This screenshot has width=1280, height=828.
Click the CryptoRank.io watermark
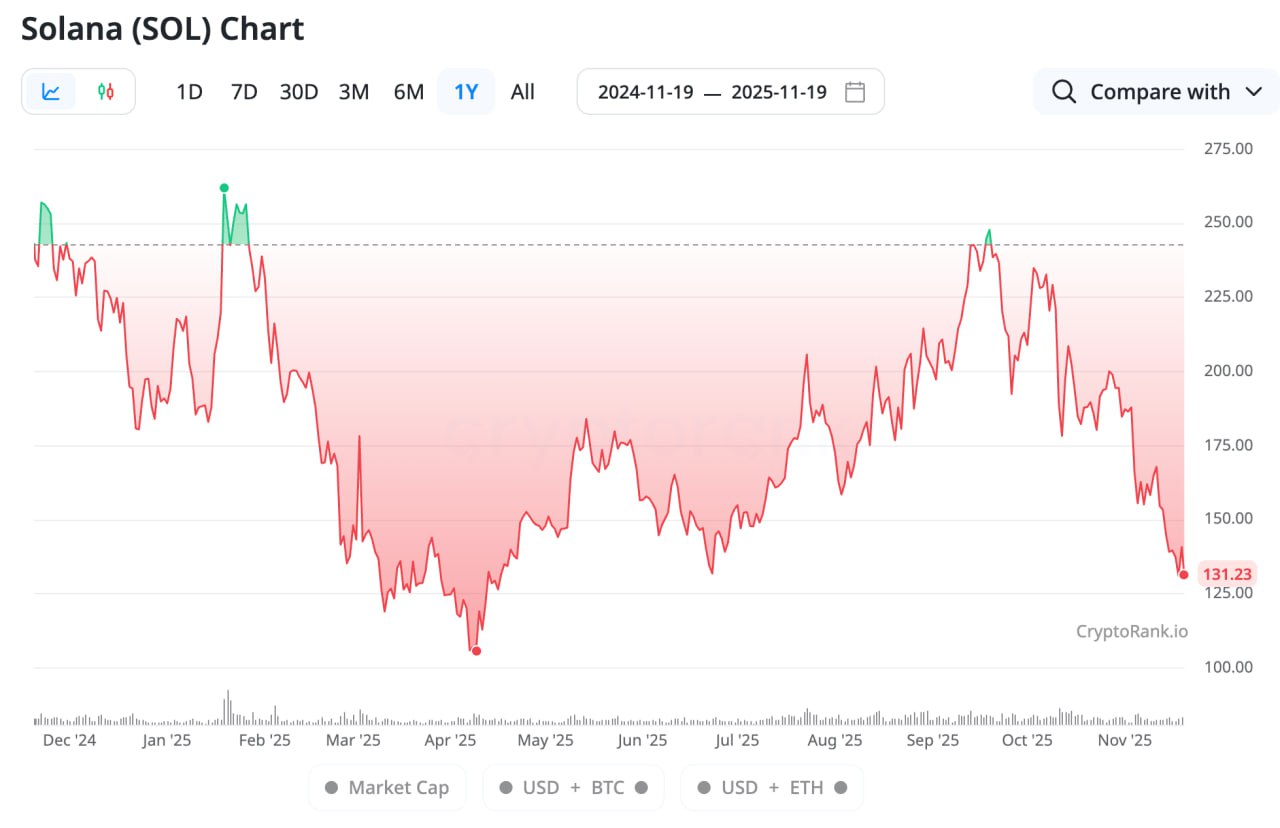tap(1132, 631)
